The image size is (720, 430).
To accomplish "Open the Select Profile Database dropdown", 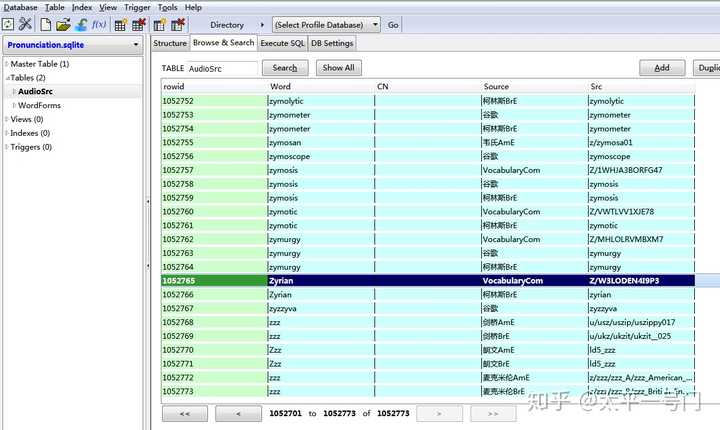I will [x=326, y=25].
